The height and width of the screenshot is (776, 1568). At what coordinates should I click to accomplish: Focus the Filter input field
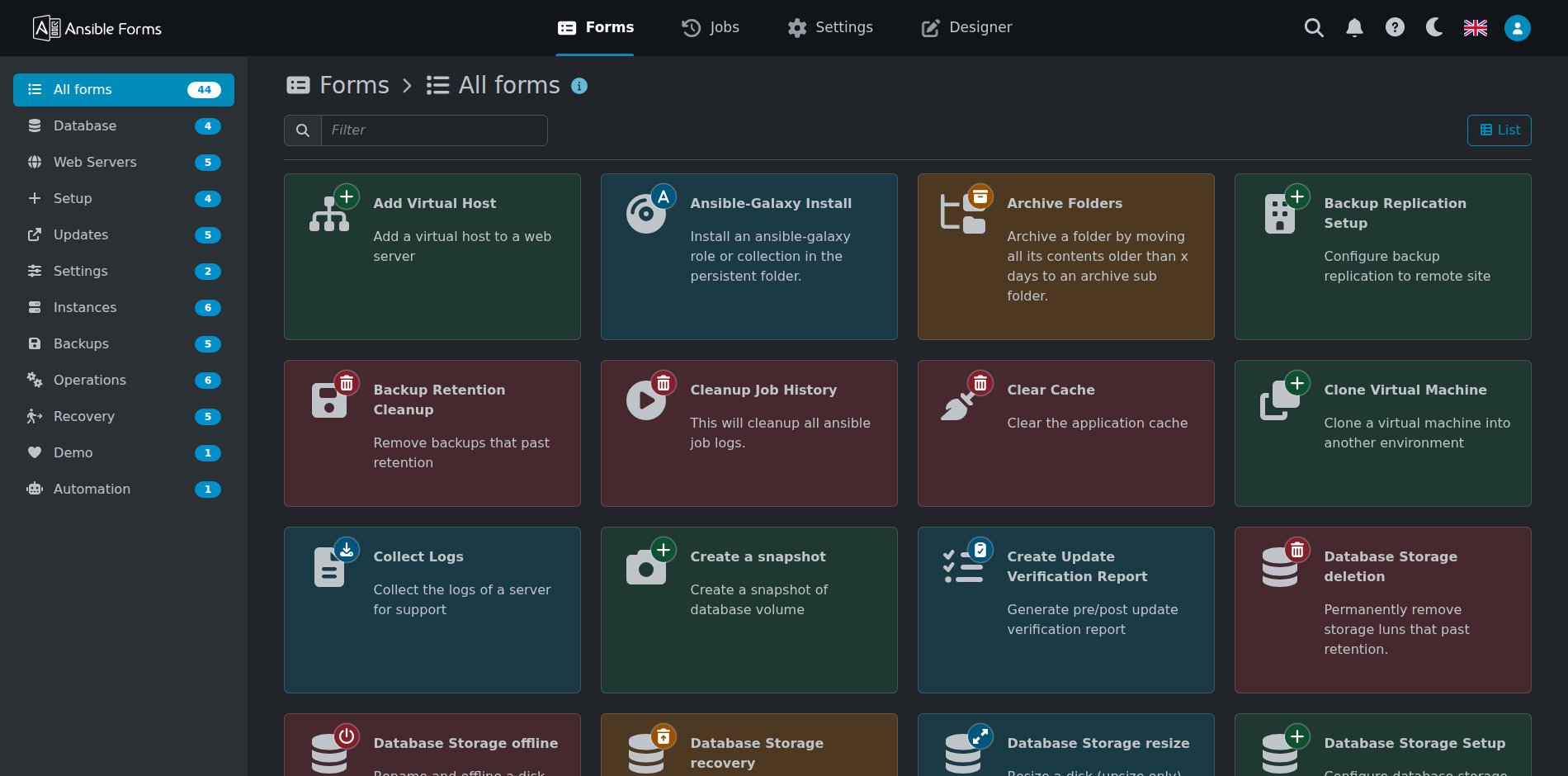pos(434,130)
